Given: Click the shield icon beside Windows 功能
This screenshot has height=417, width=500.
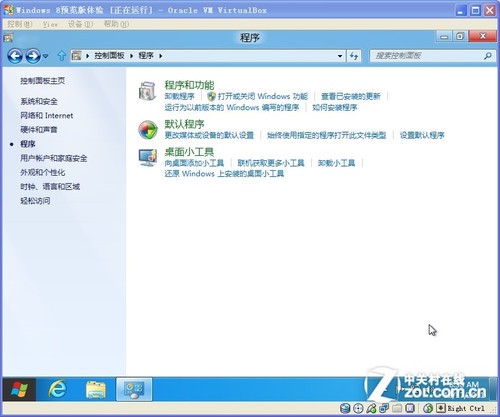Looking at the screenshot, I should [211, 97].
